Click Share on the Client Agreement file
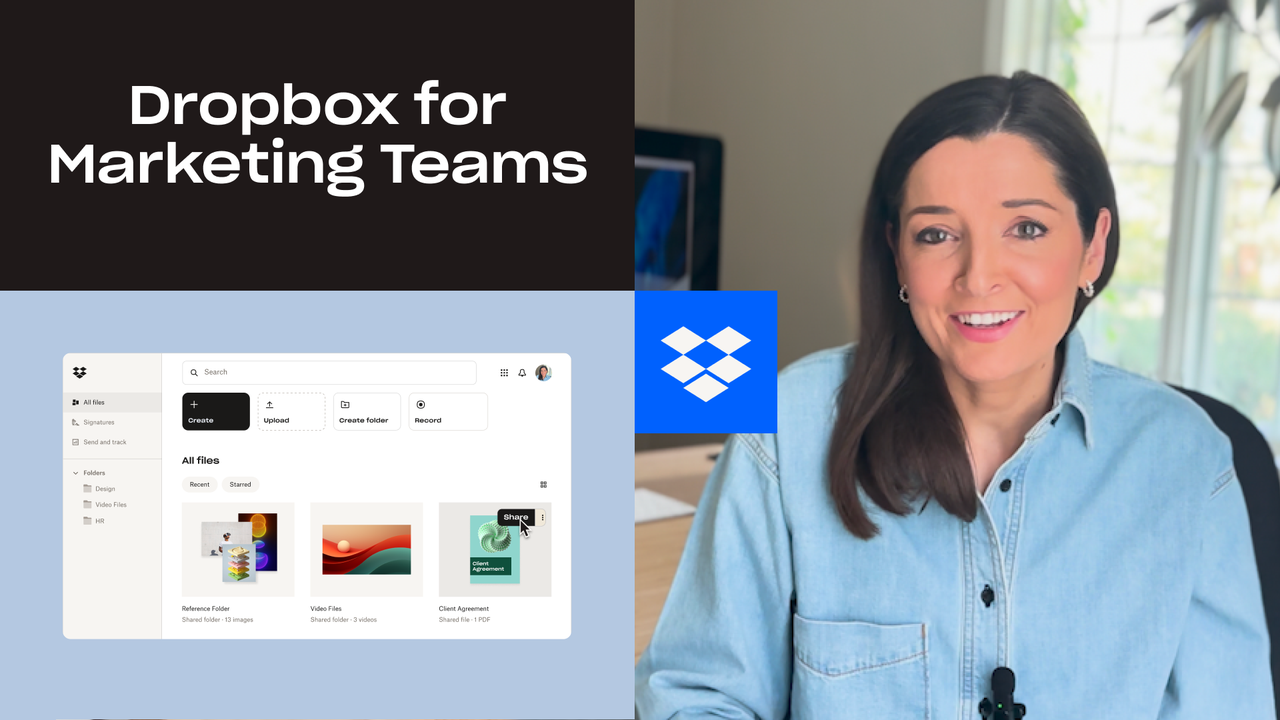 515,518
